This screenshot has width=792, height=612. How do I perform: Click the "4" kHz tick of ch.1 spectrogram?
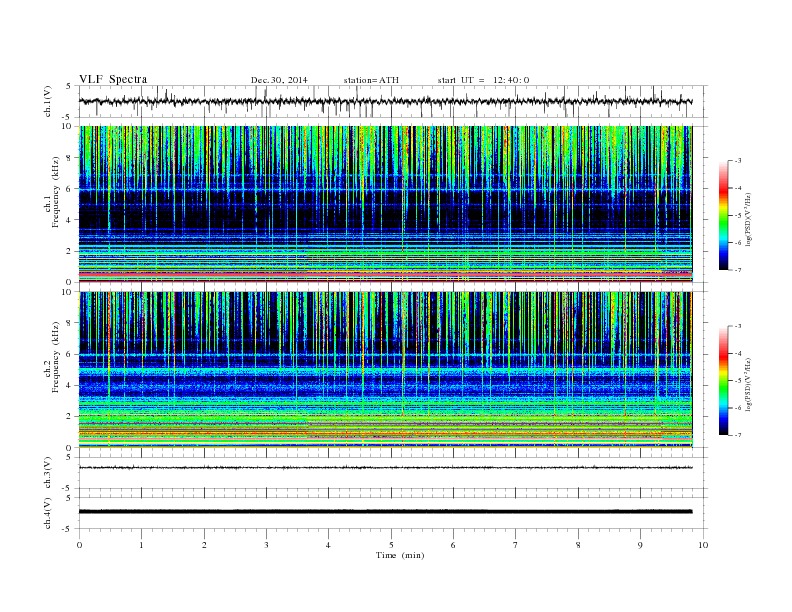point(69,220)
